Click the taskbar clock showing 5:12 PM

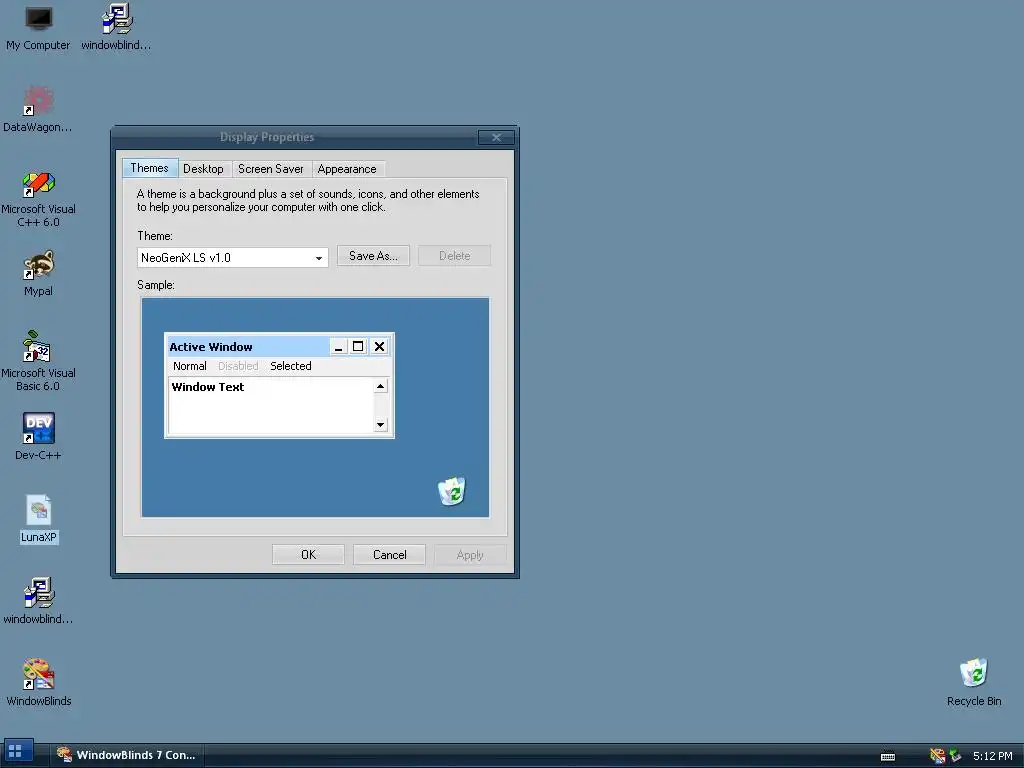[993, 756]
